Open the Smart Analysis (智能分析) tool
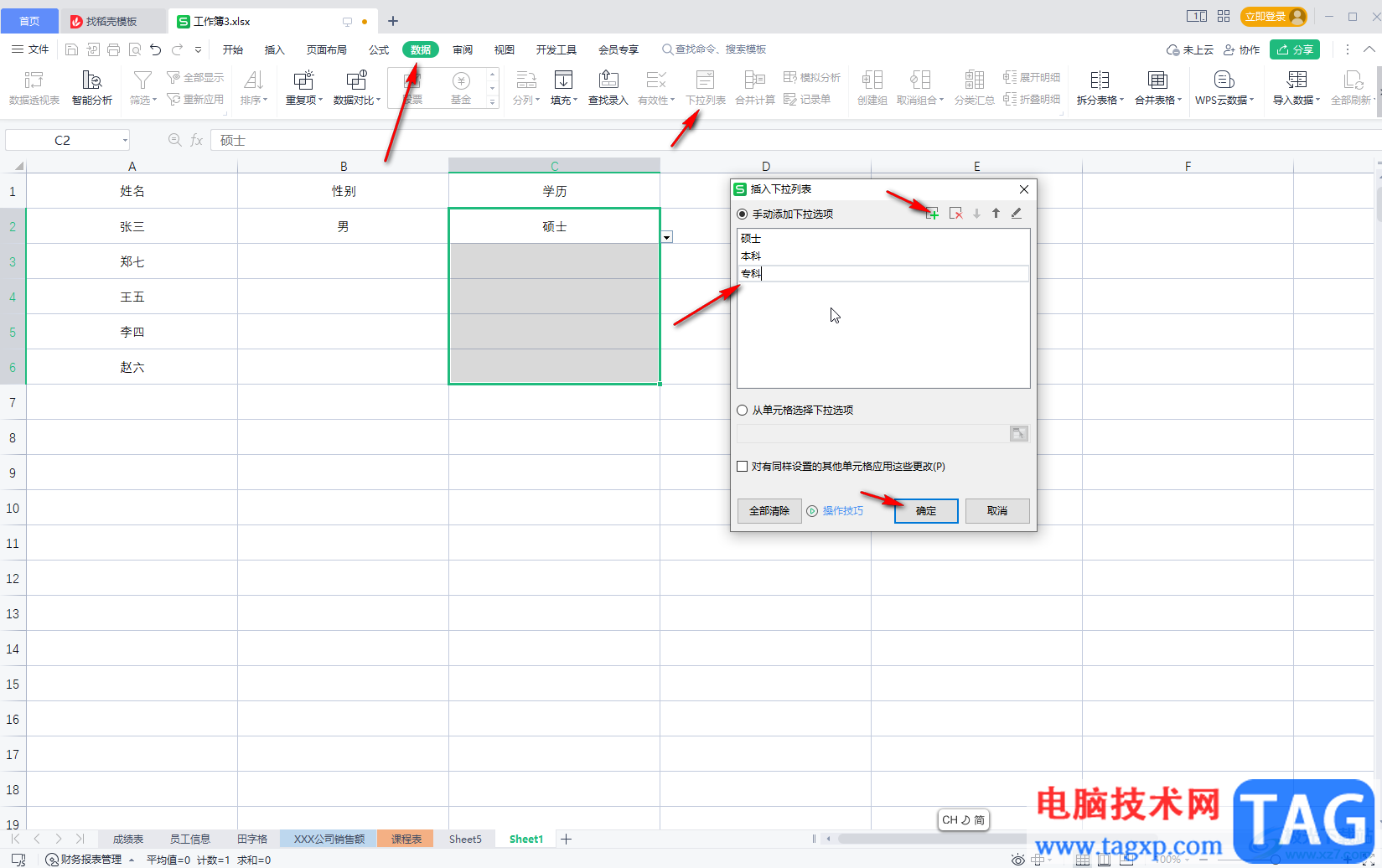 (92, 87)
